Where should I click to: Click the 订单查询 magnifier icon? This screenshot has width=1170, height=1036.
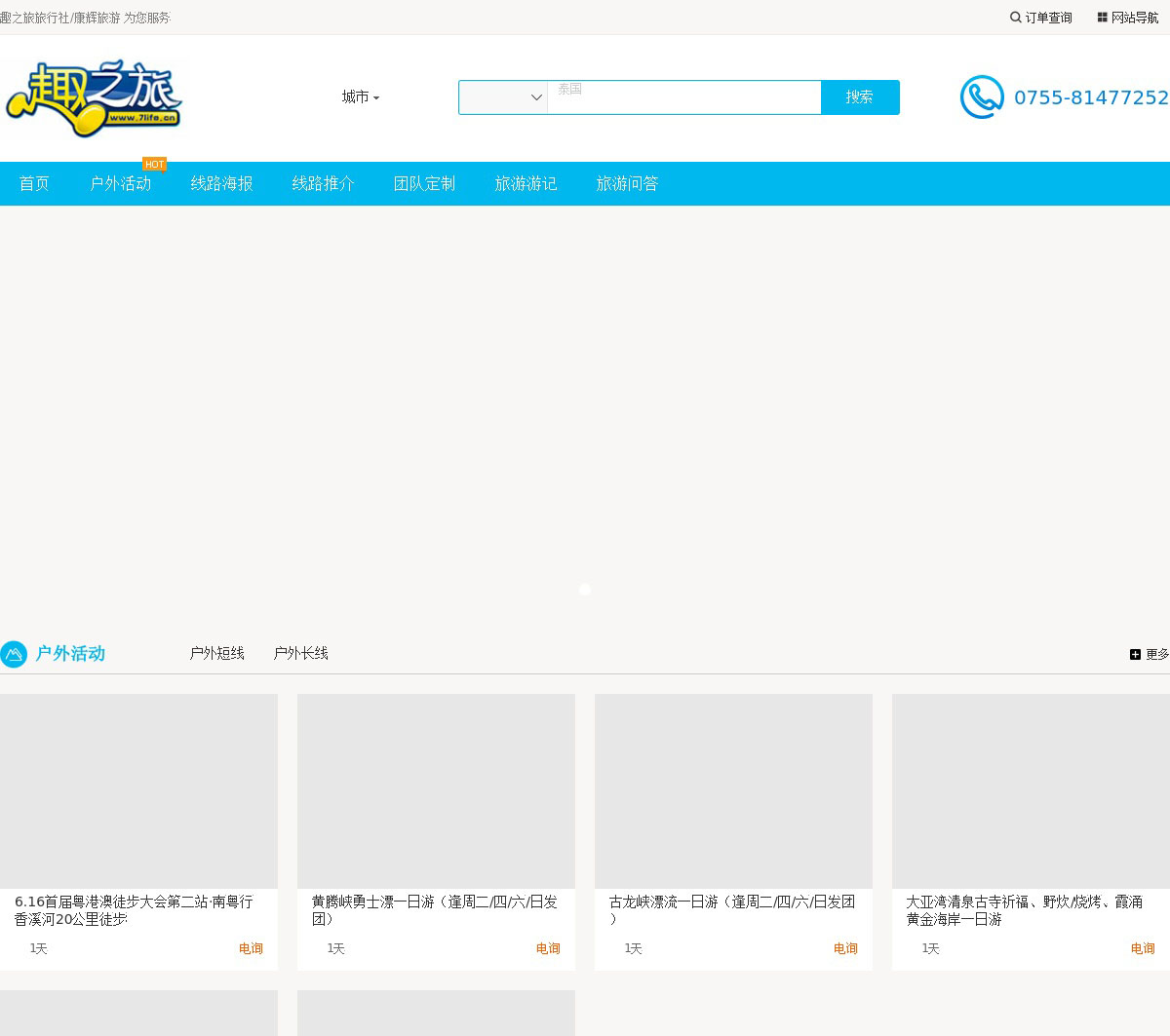[x=1016, y=18]
